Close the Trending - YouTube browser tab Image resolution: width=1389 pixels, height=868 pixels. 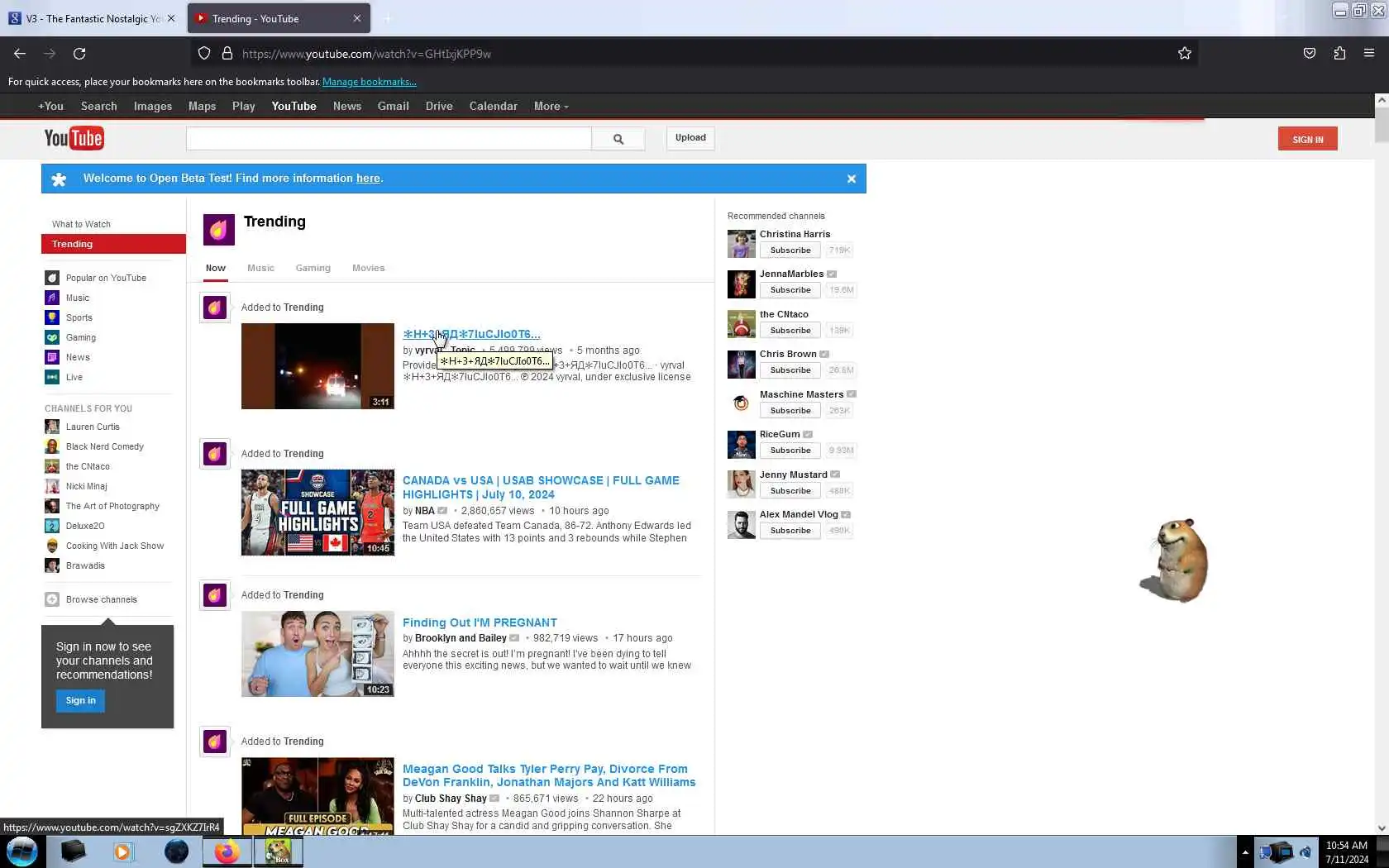click(x=357, y=18)
